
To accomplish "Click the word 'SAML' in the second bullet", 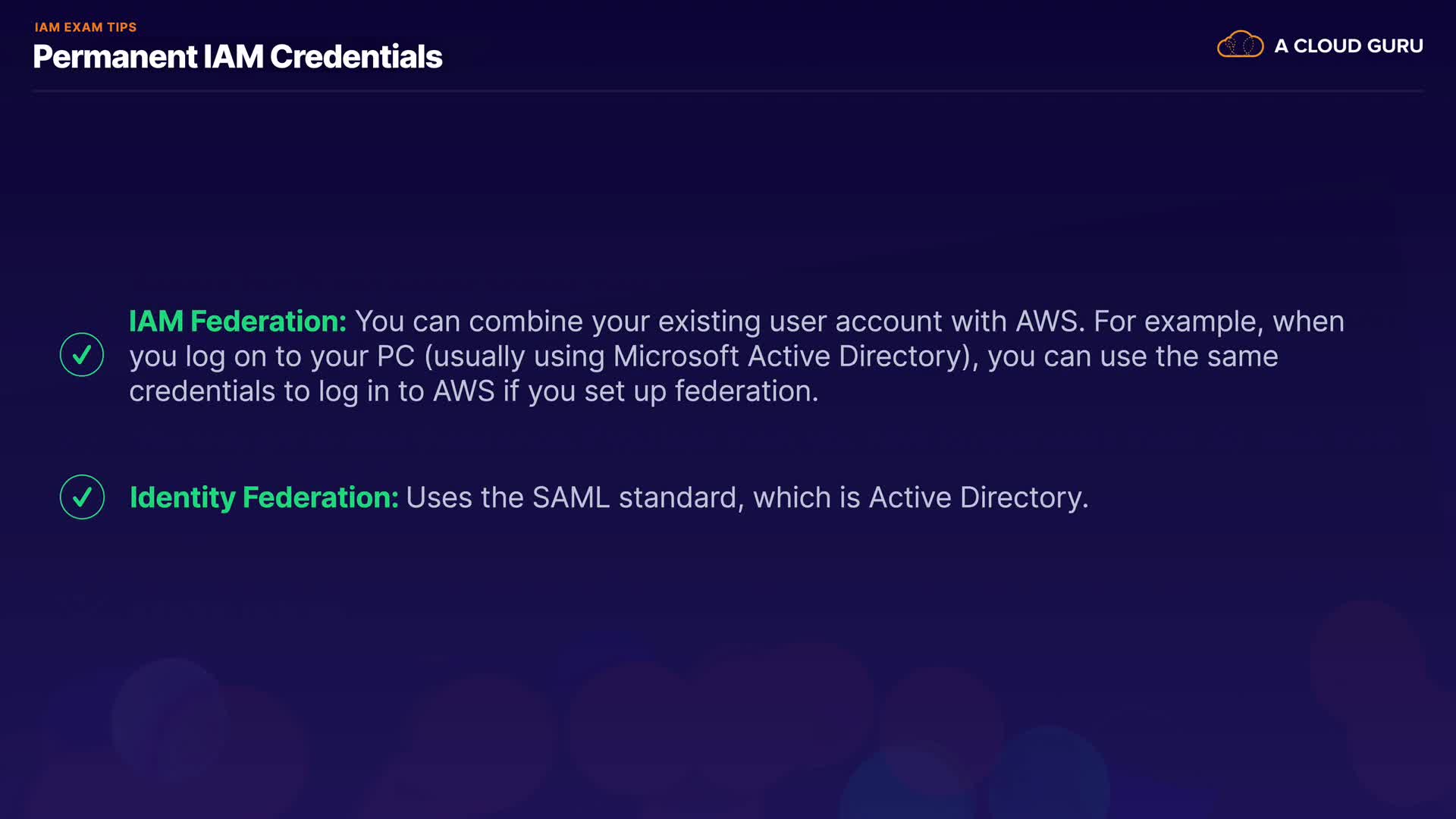I will [x=570, y=497].
